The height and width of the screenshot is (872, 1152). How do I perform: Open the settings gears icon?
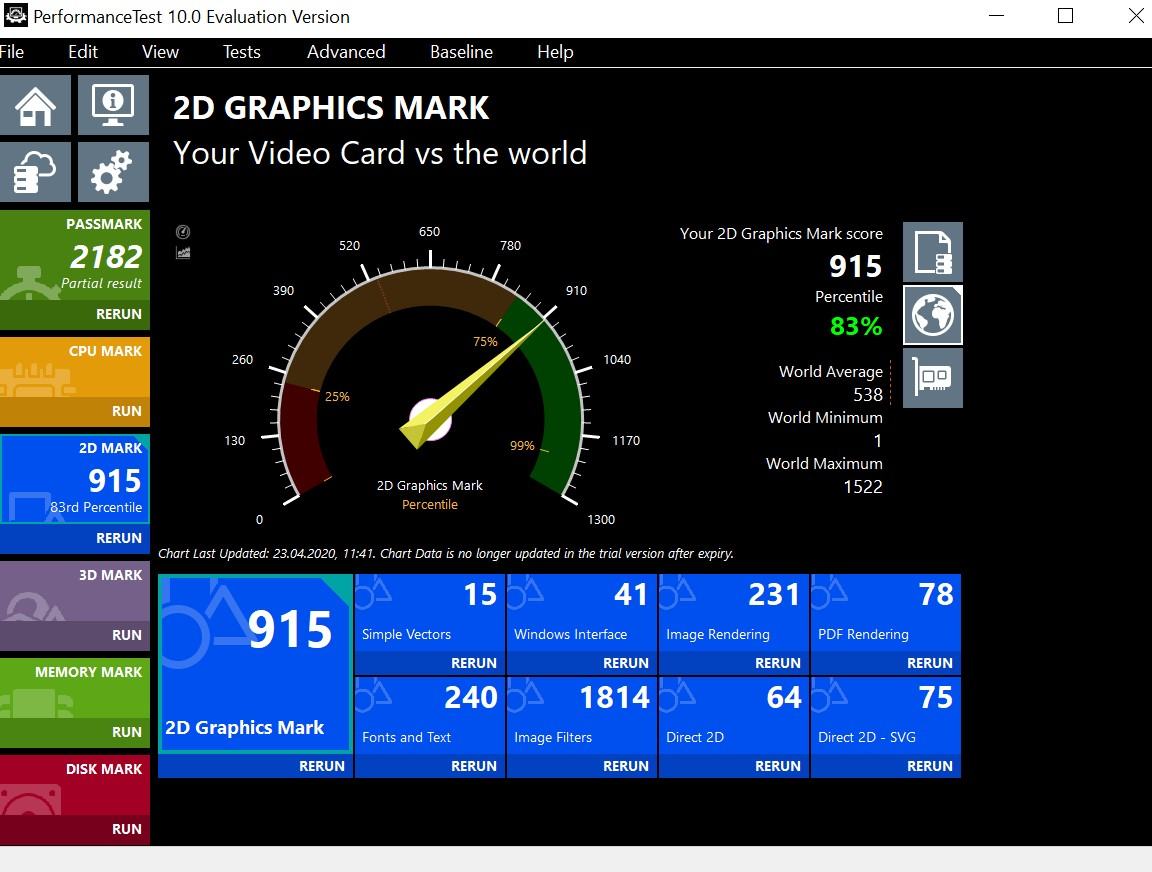click(x=113, y=172)
